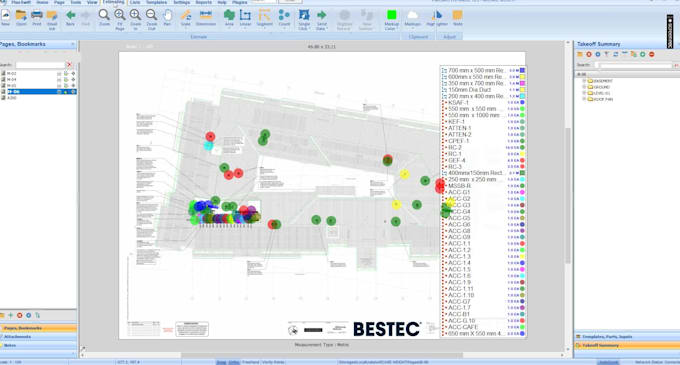This screenshot has width=680, height=365.
Task: Click the blue circle icon in Takeoff Summary toolbar
Action: click(x=598, y=54)
